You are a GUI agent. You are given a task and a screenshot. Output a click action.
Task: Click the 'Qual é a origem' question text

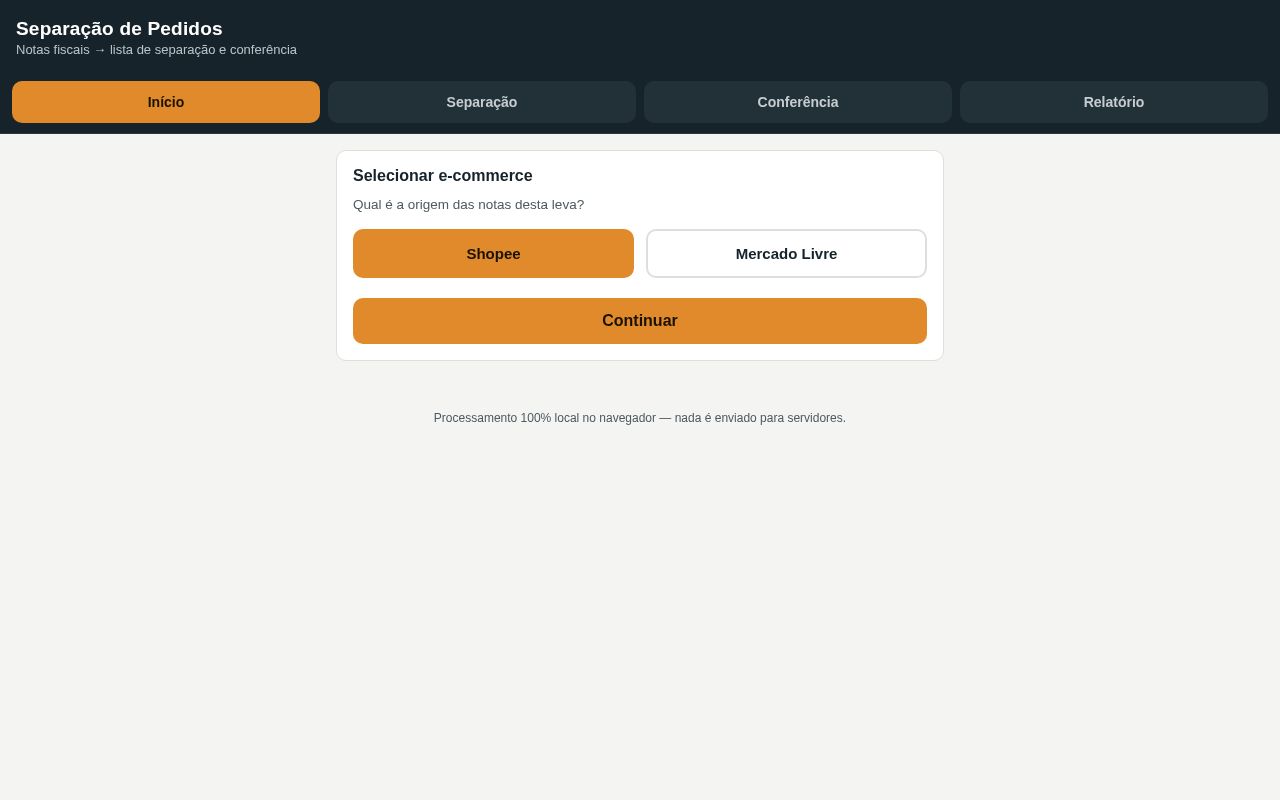click(468, 205)
